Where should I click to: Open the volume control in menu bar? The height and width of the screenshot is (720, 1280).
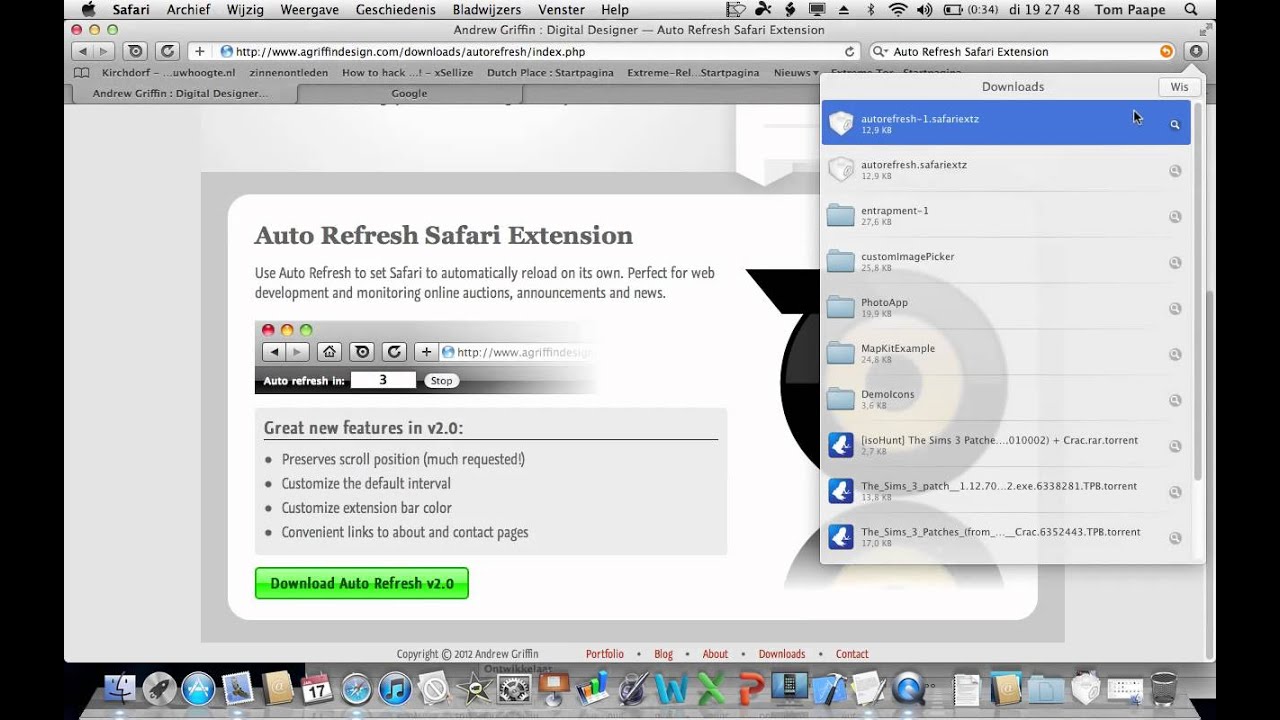[x=924, y=10]
